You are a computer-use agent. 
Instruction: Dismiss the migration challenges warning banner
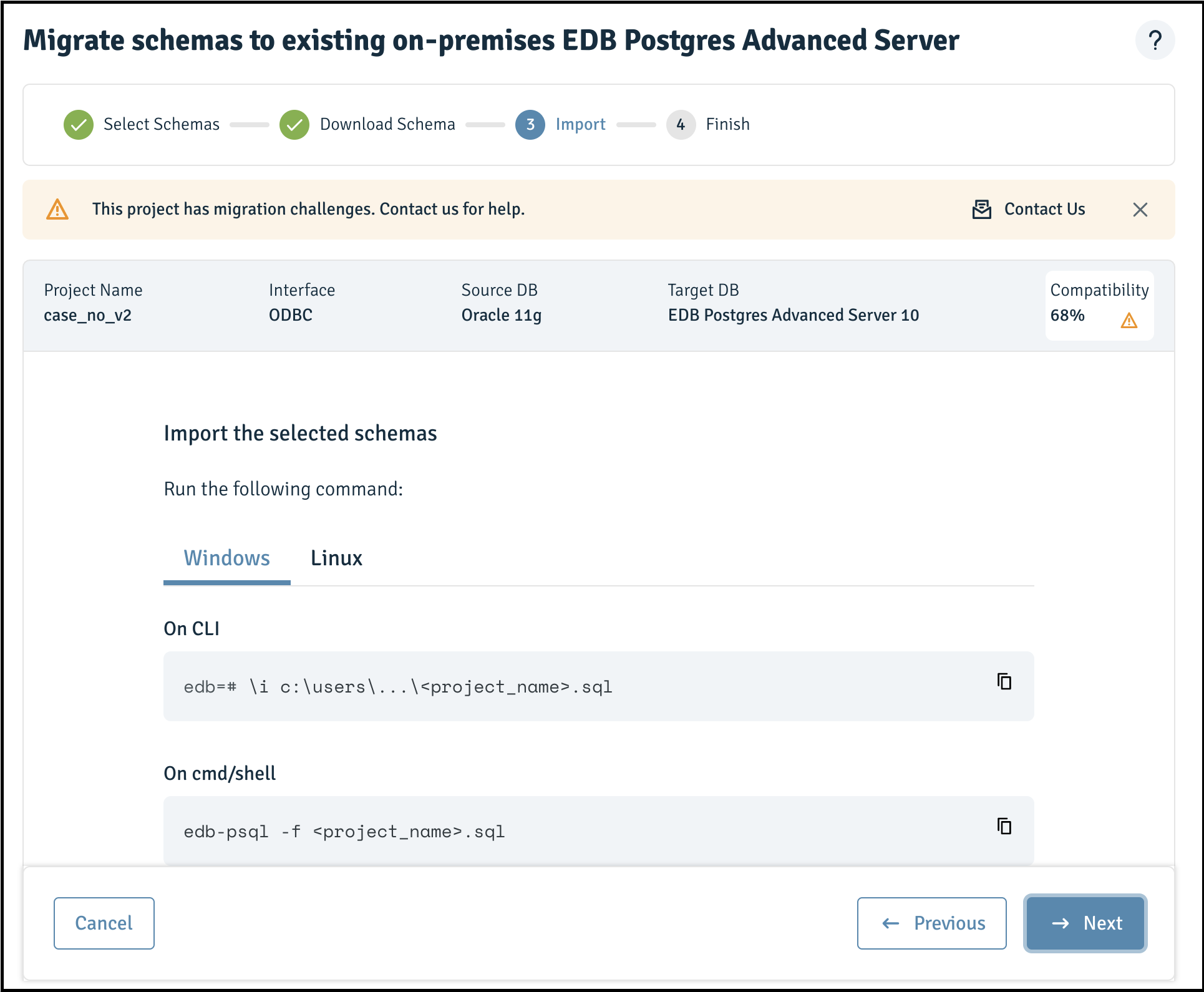click(1140, 210)
